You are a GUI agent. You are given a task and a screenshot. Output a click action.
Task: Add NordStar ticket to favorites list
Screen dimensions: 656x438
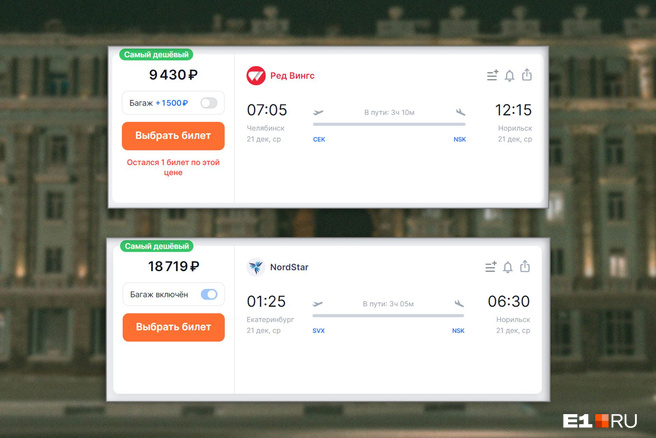[491, 267]
